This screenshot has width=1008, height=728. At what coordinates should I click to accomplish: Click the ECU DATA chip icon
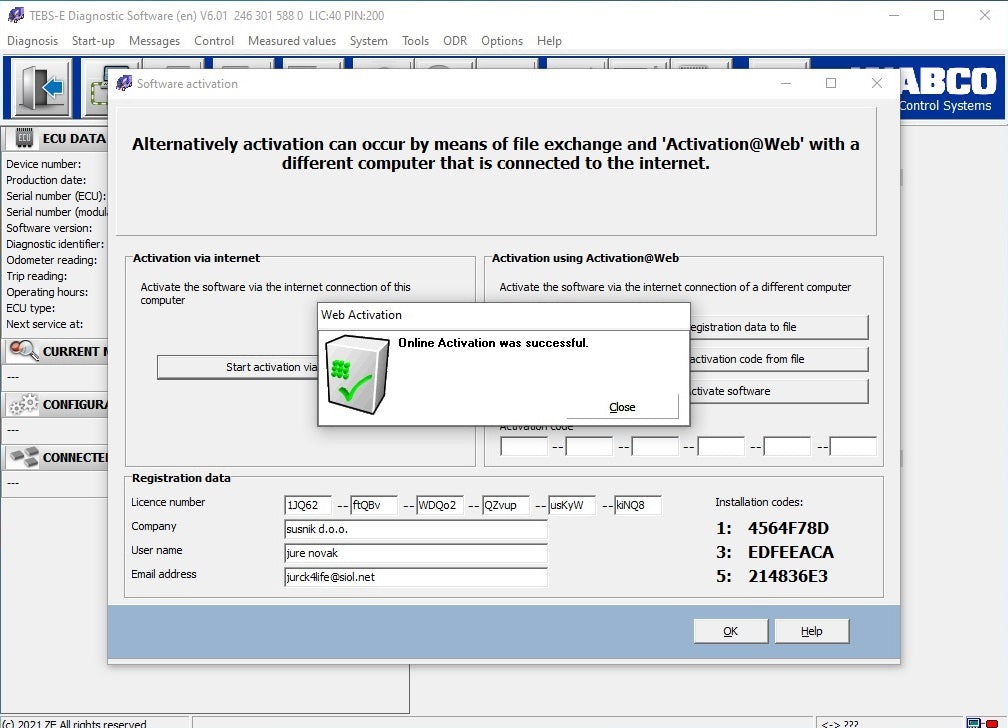[x=24, y=138]
